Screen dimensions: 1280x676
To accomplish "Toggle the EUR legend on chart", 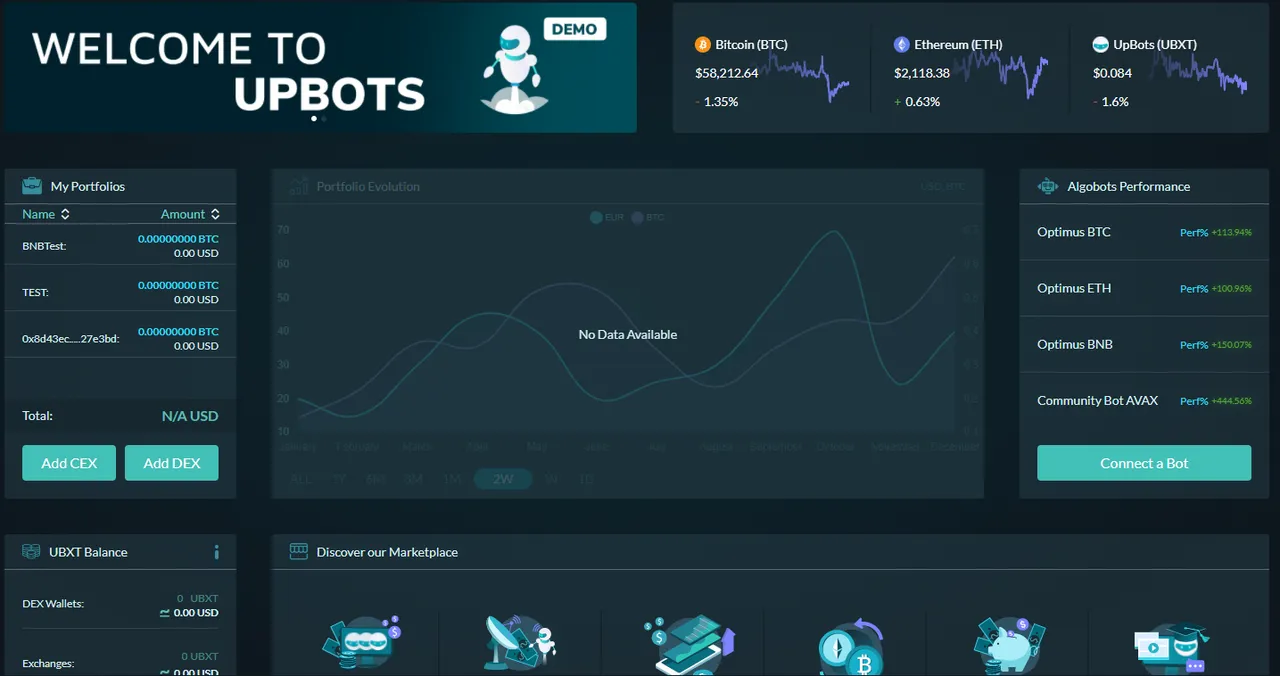I will 607,217.
